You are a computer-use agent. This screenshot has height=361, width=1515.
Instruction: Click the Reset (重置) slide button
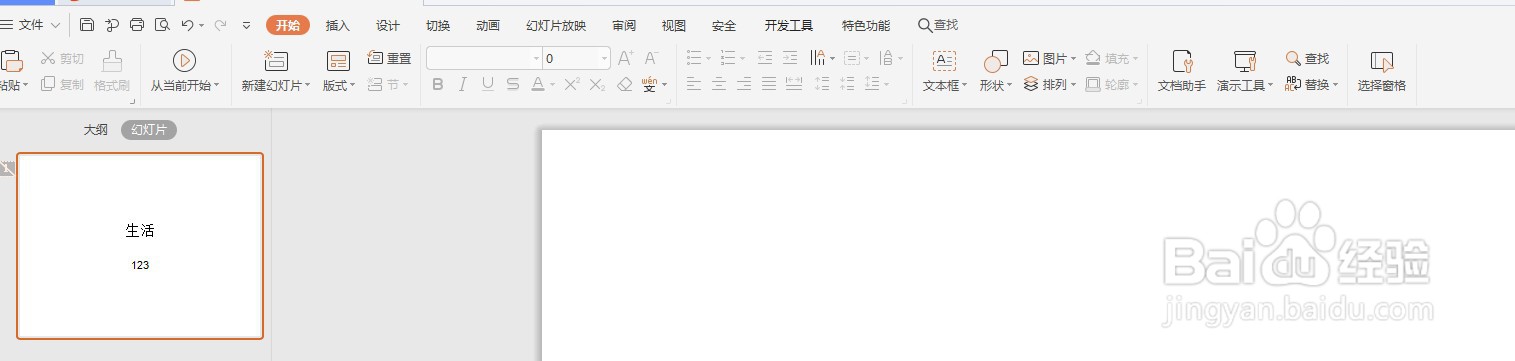coord(390,59)
